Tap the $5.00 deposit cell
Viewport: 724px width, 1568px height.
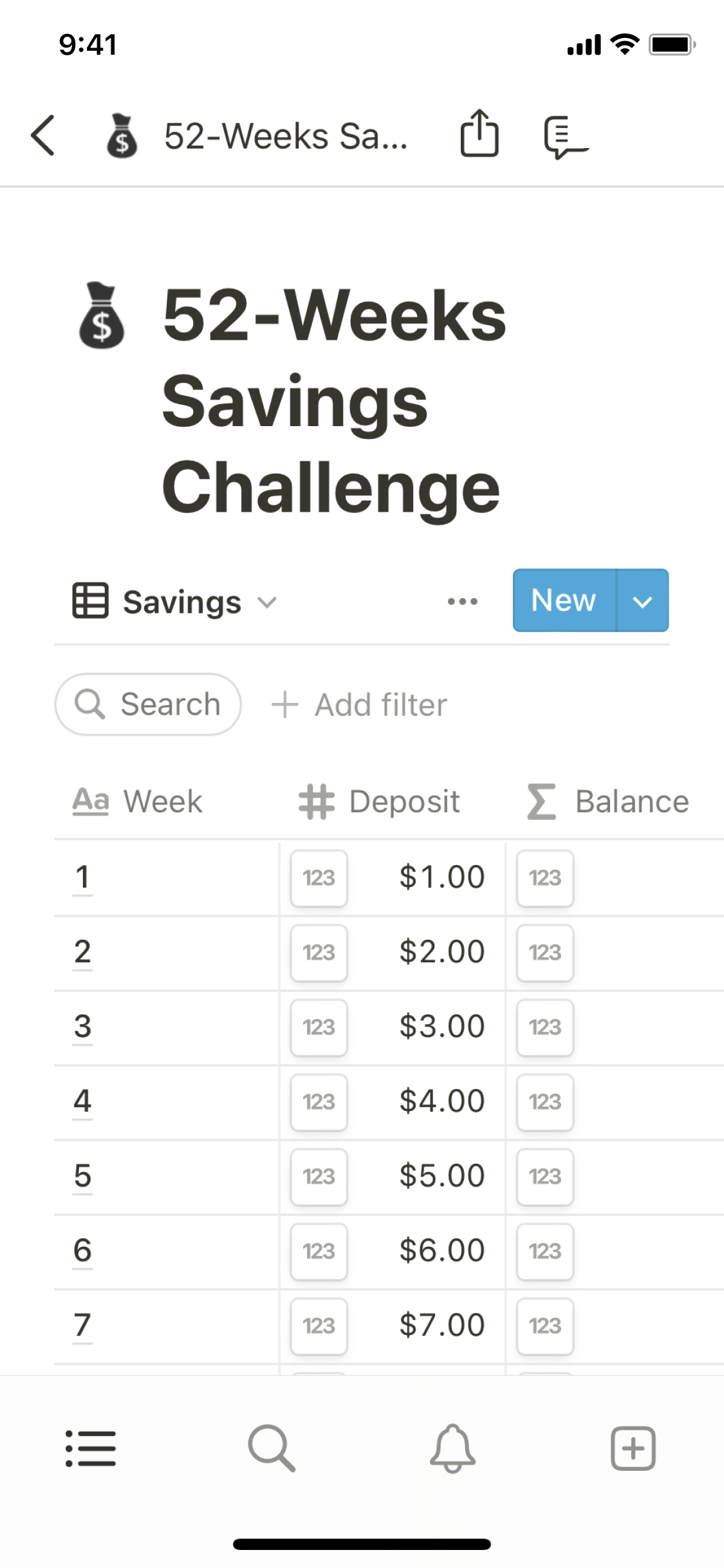point(441,1176)
